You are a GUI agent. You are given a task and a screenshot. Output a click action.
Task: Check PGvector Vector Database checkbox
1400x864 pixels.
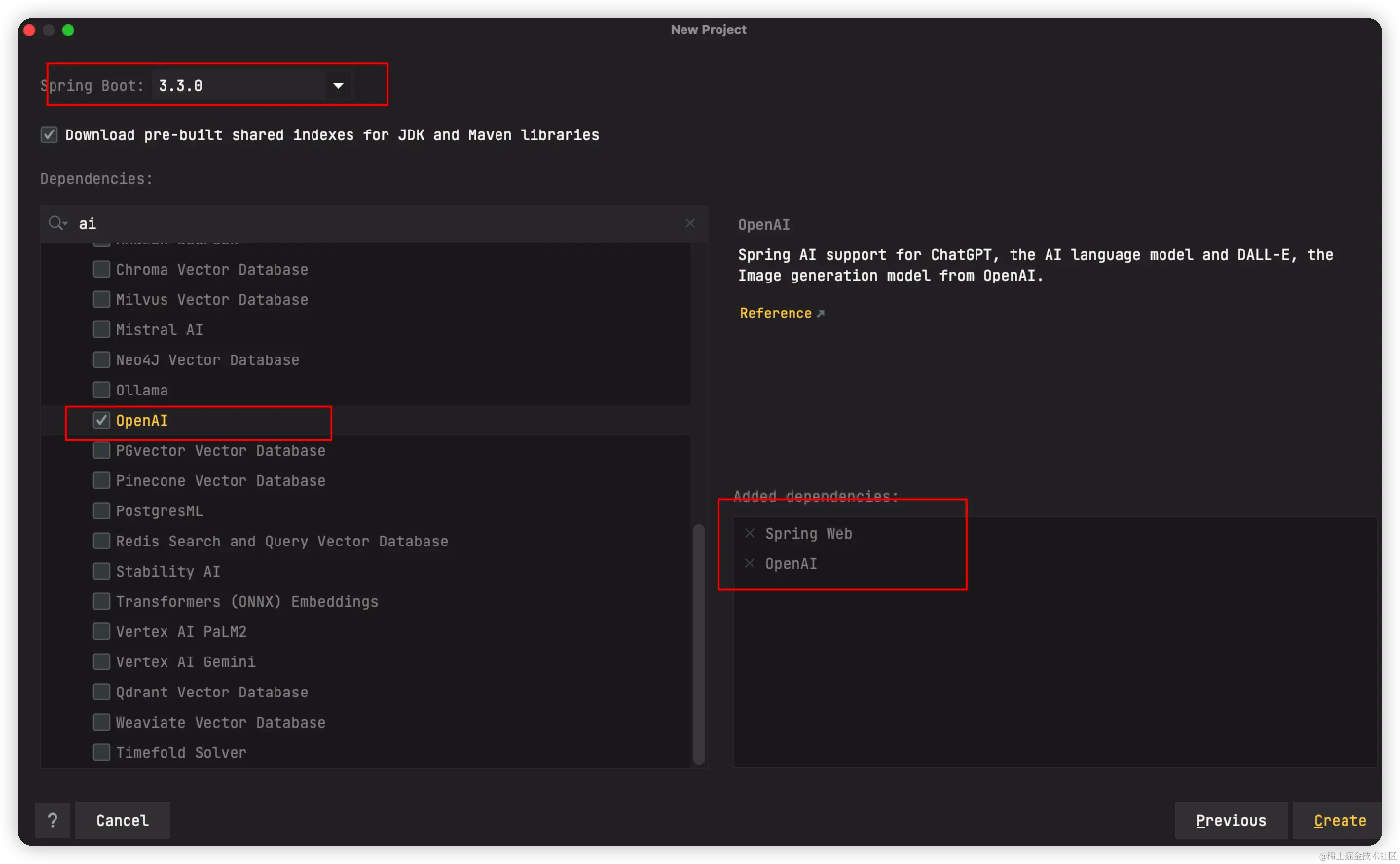102,451
